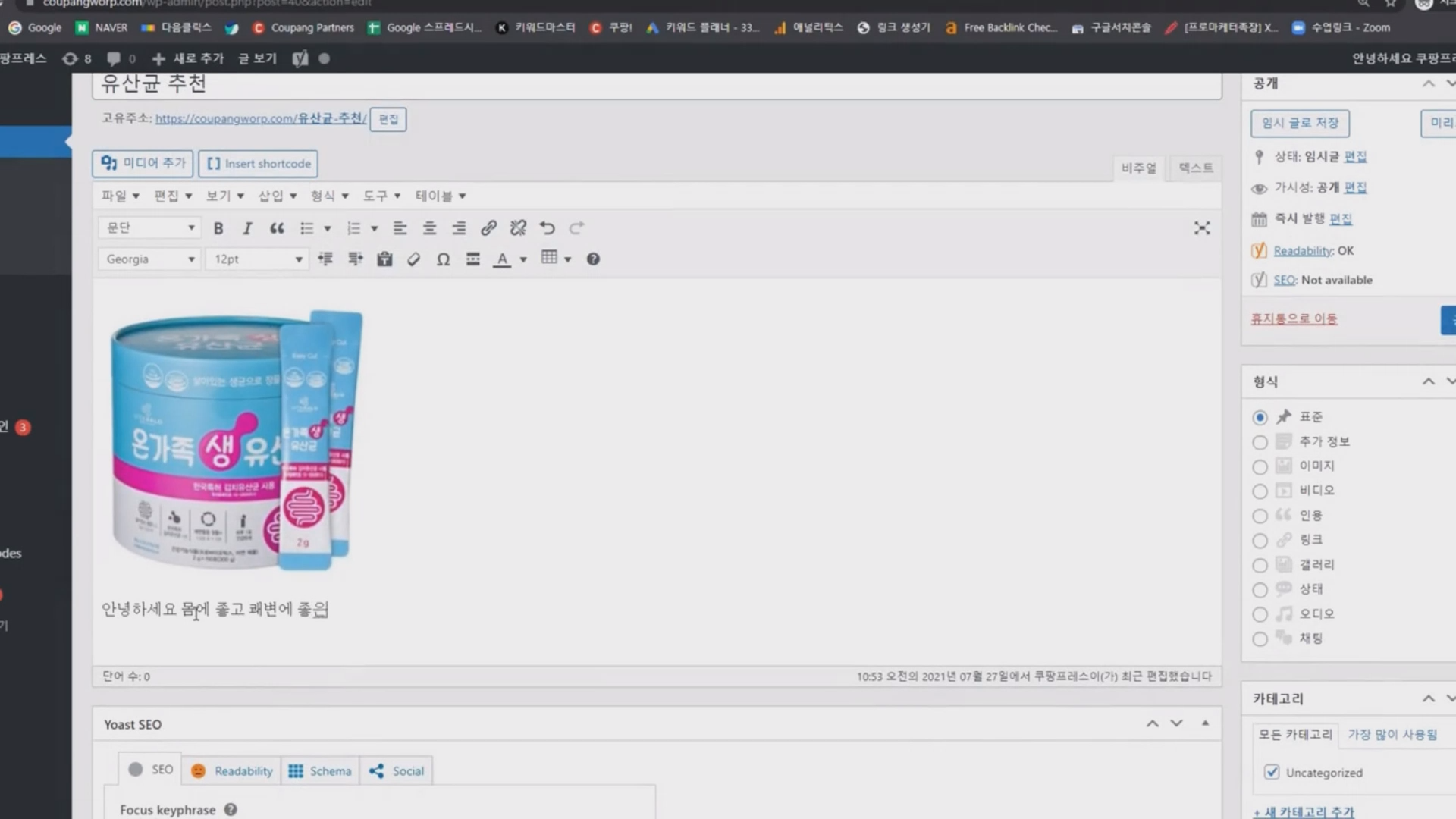Screen dimensions: 1456x819
Task: Click 휴지통으로 이동 link
Action: pos(1294,318)
